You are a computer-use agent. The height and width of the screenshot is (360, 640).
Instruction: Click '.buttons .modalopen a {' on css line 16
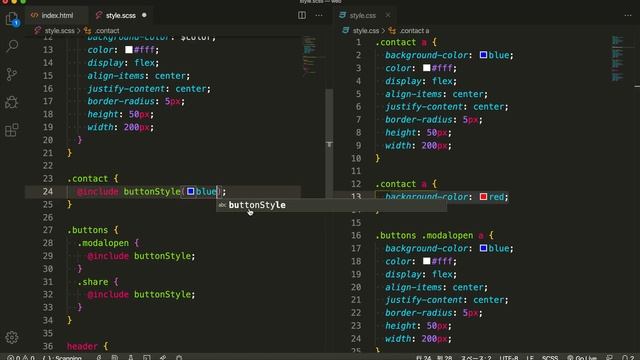pyautogui.click(x=435, y=236)
